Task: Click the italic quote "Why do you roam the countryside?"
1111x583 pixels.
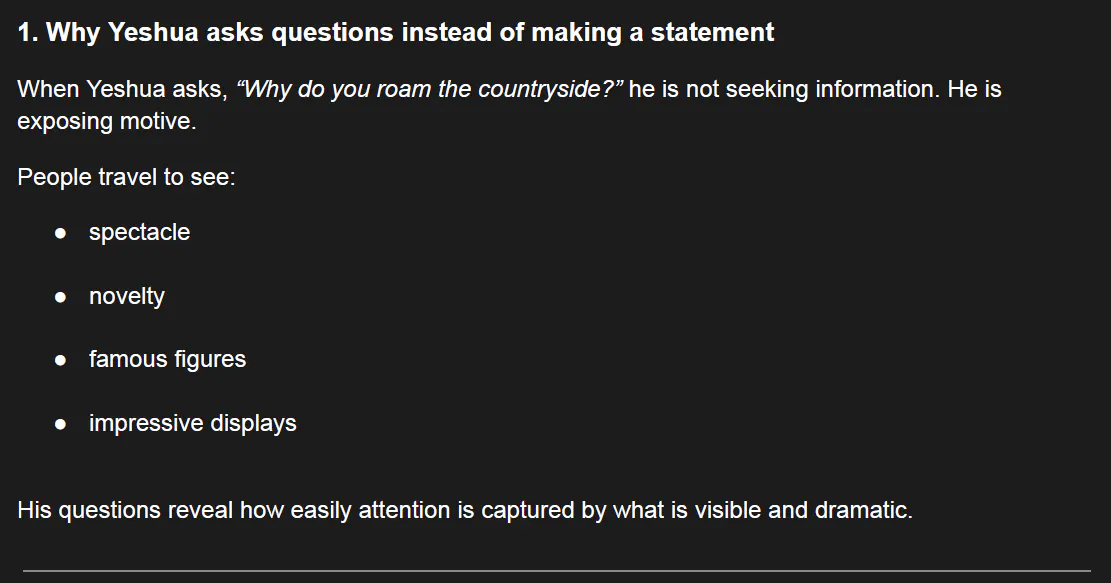Action: pyautogui.click(x=431, y=89)
